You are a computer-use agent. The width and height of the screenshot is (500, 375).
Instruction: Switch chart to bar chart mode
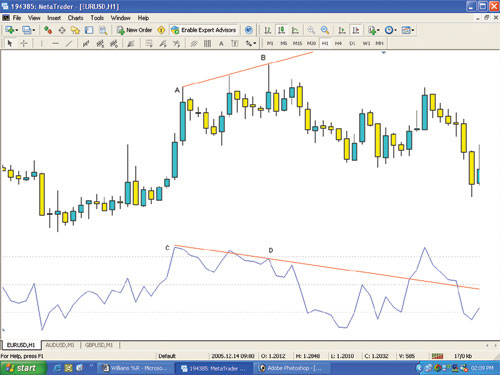click(x=267, y=30)
